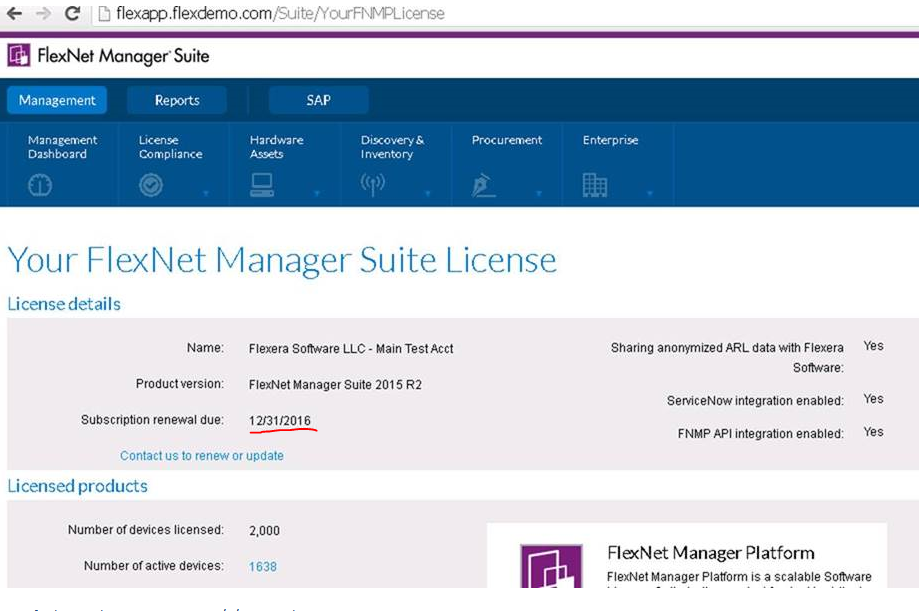
Task: Click Yes next to ServiceNow integration
Action: tap(873, 399)
